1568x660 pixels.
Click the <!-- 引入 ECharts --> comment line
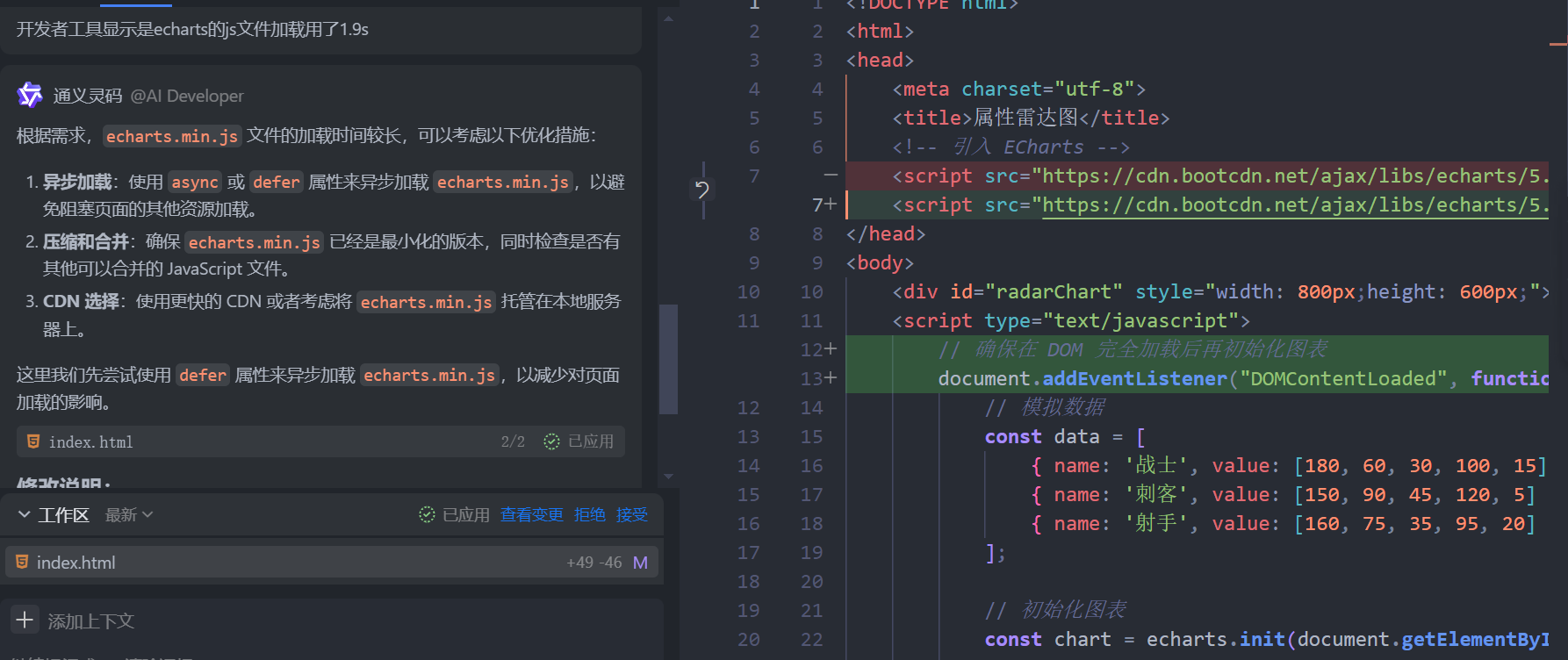(x=1011, y=147)
